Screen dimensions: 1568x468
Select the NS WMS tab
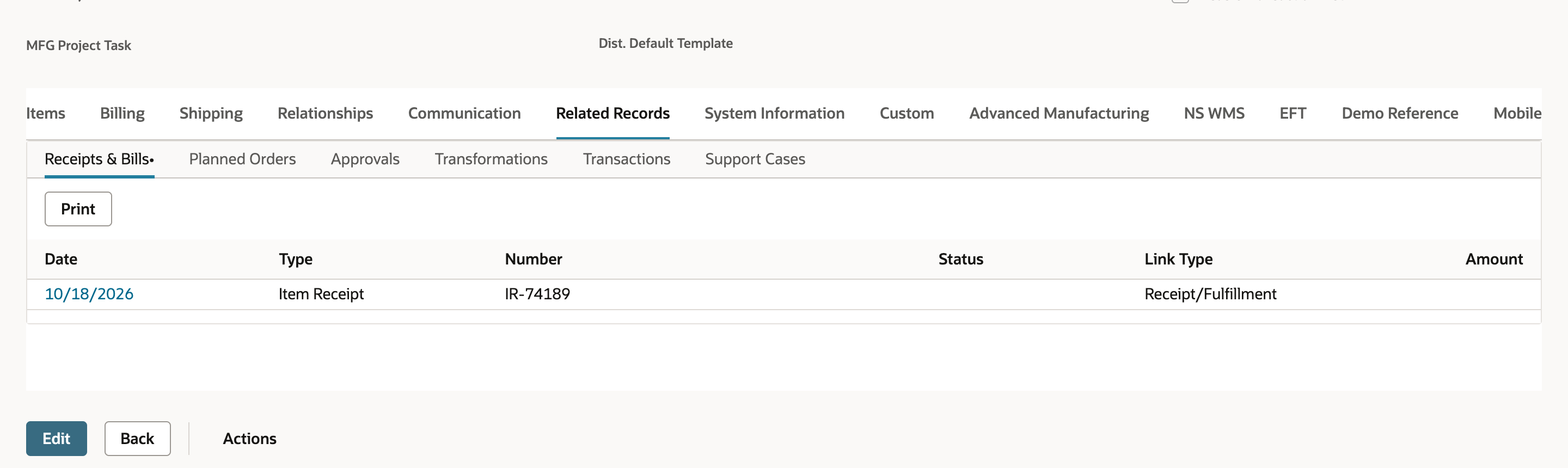click(1214, 113)
